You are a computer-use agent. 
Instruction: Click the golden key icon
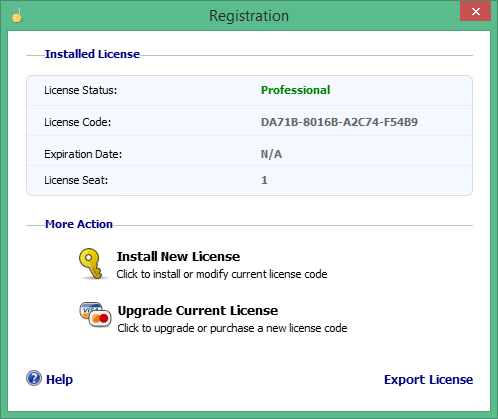[x=91, y=263]
